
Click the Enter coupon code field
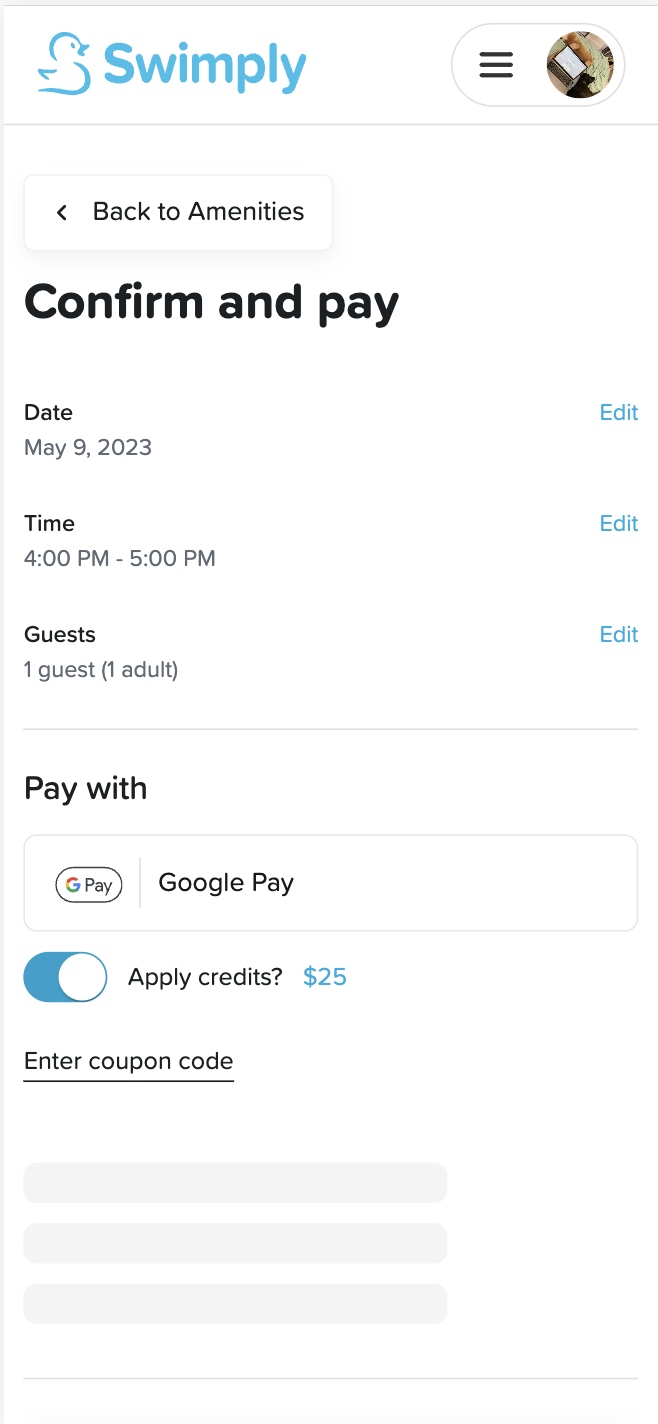coord(128,1060)
